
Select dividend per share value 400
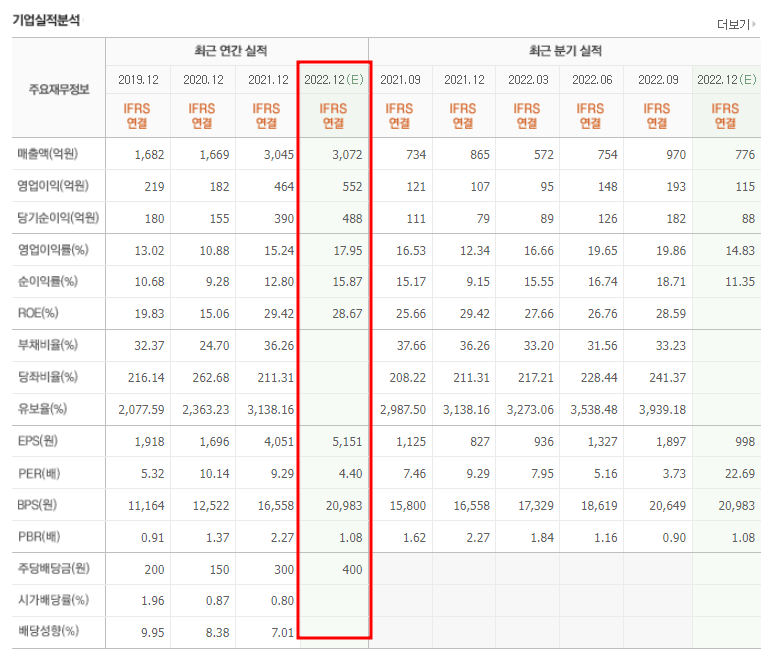coord(352,569)
